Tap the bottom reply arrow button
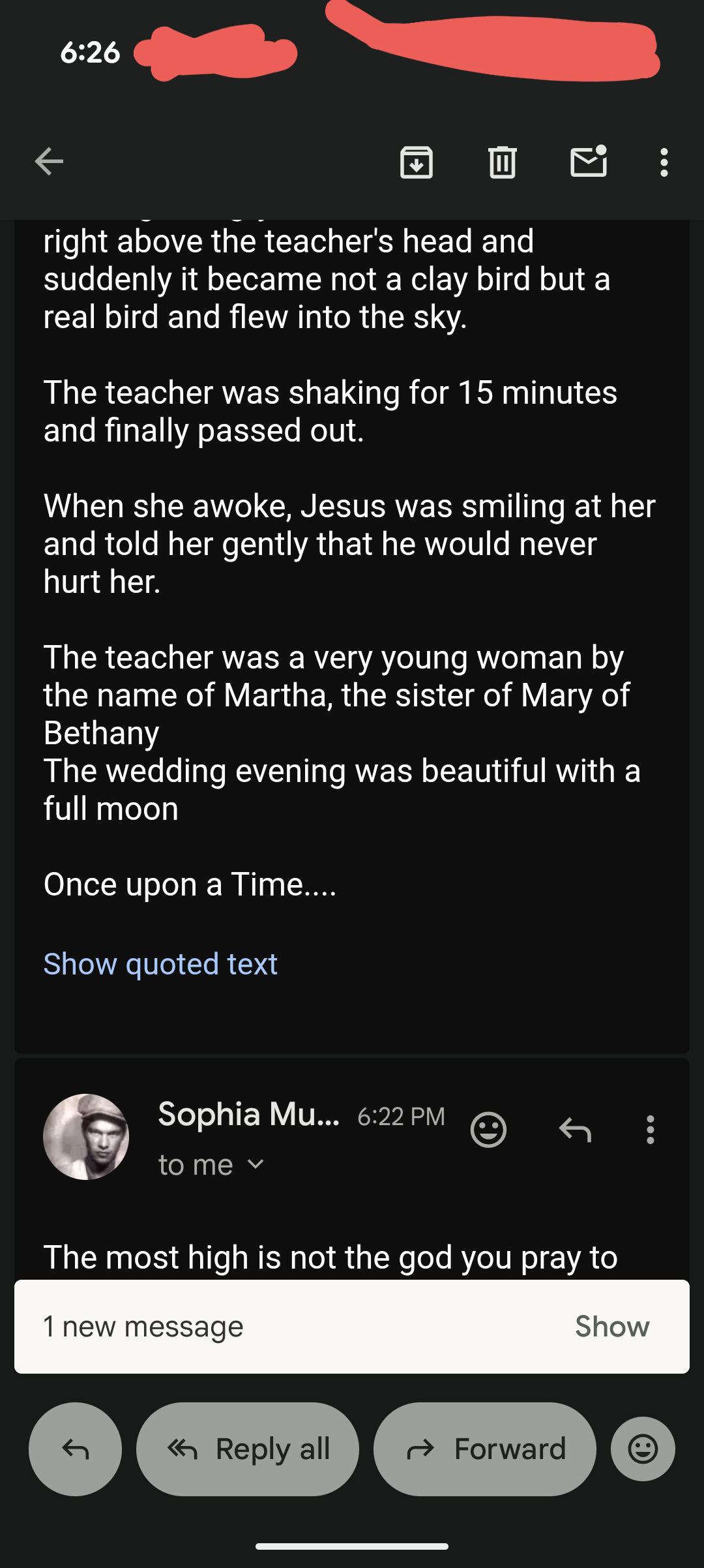The height and width of the screenshot is (1568, 704). coord(75,1449)
